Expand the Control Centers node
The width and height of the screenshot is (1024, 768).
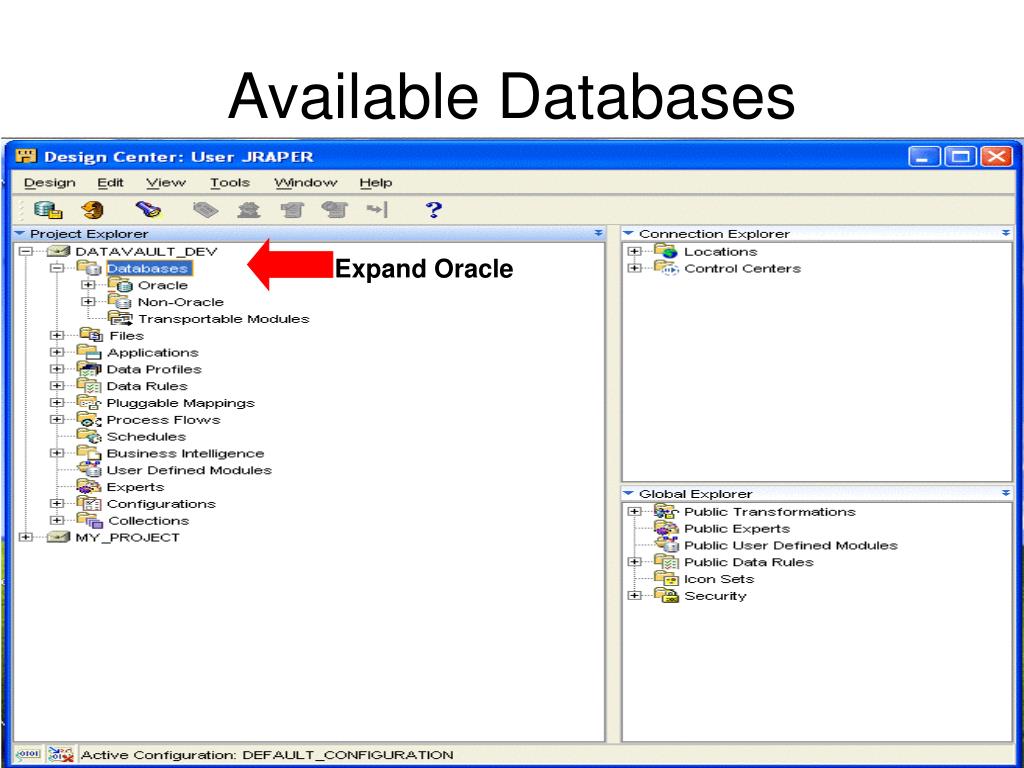tap(633, 268)
